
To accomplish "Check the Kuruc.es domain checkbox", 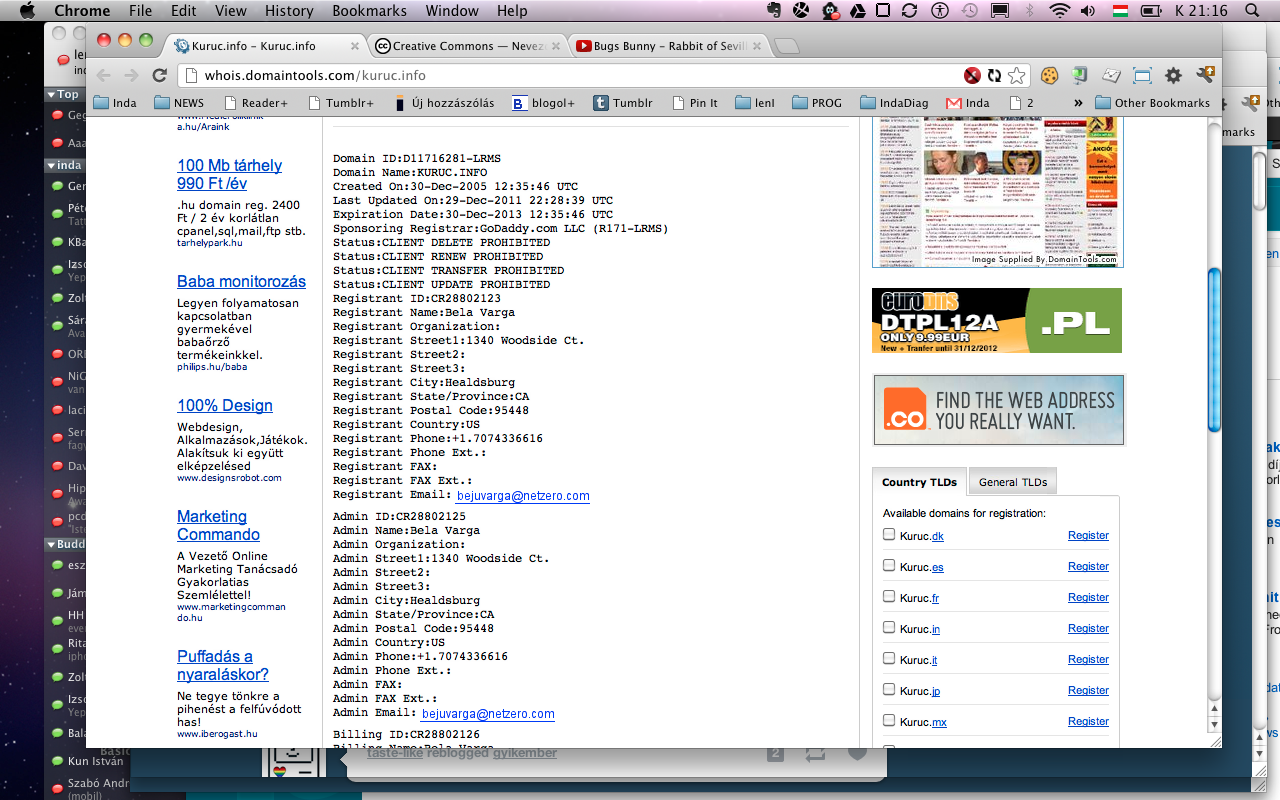I will [889, 566].
